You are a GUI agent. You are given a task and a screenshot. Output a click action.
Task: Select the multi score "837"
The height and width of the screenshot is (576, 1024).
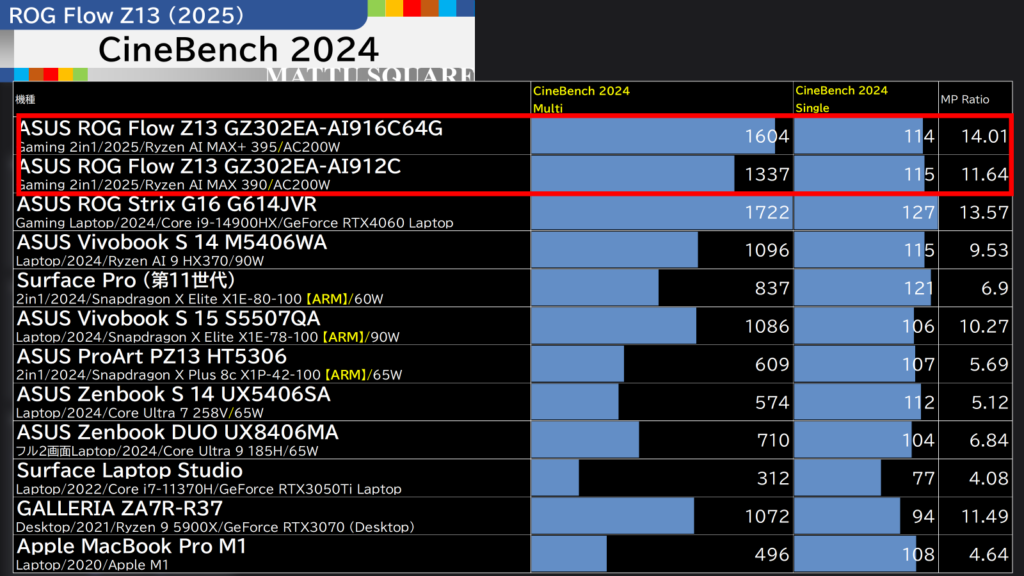772,288
